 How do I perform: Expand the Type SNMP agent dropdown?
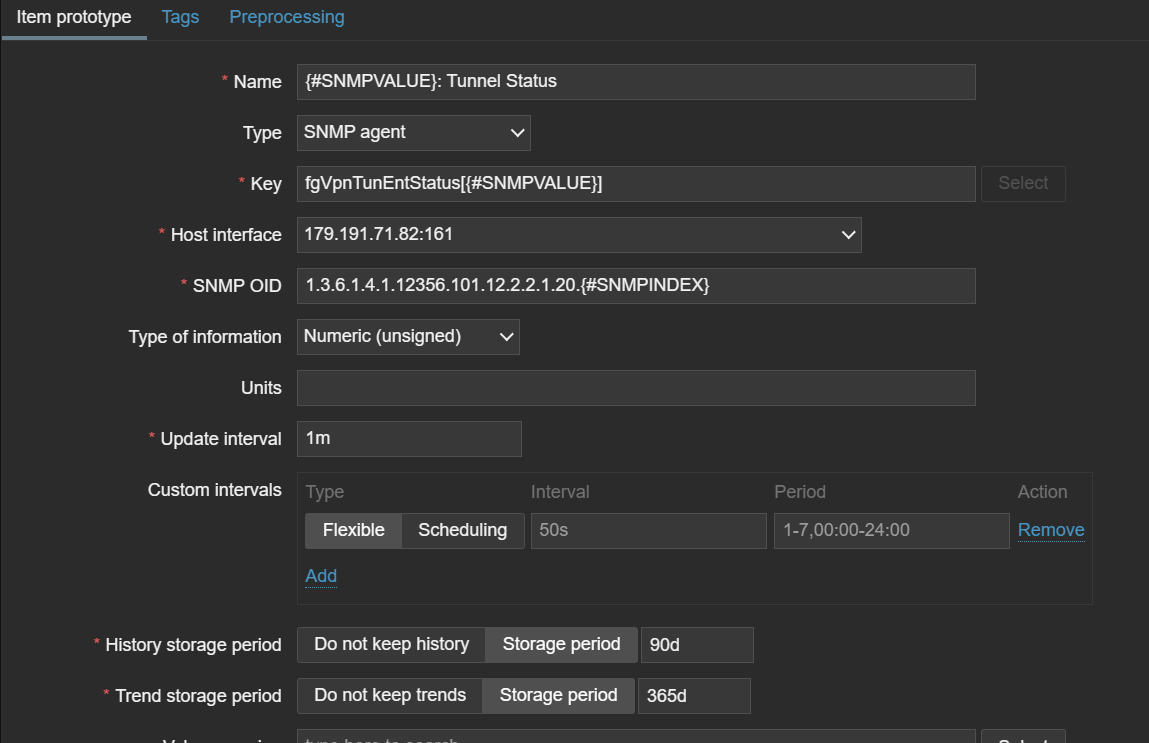[x=414, y=132]
